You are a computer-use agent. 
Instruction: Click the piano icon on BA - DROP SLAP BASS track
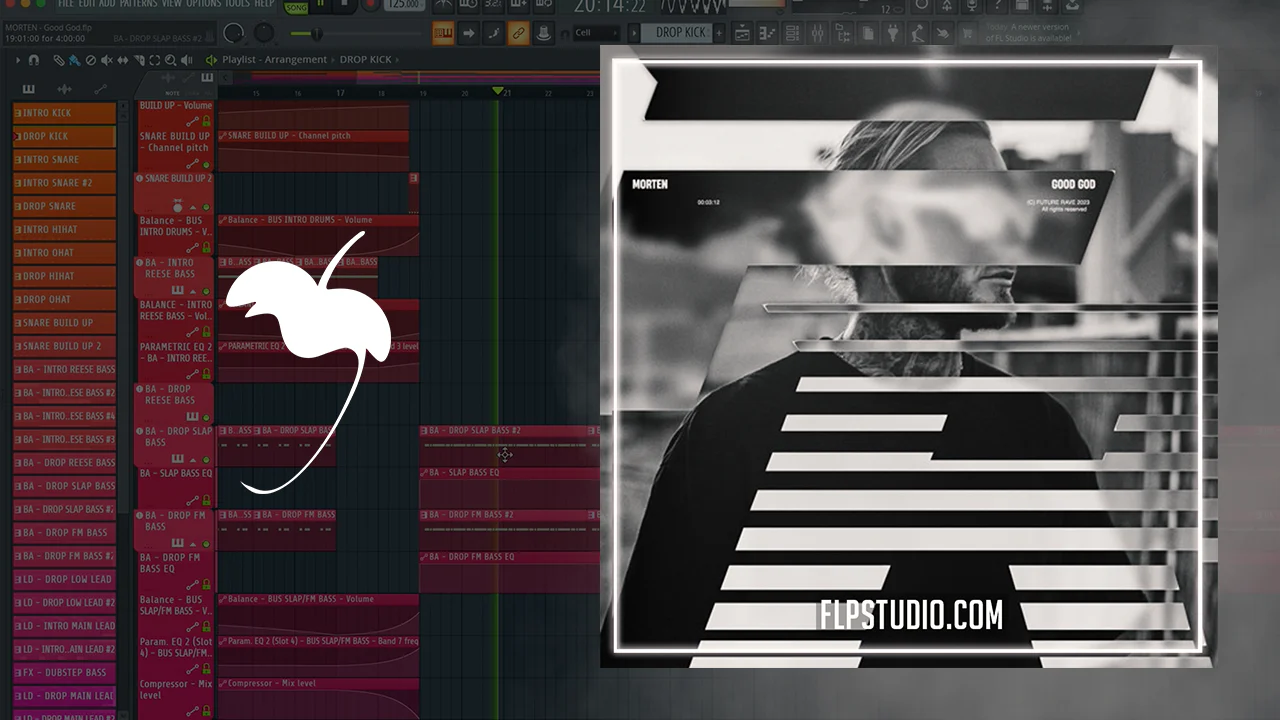coord(178,459)
